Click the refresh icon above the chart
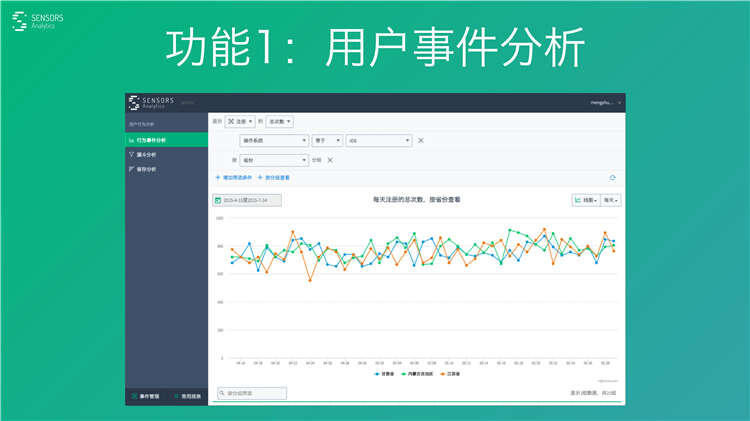The width and height of the screenshot is (750, 421). (612, 178)
